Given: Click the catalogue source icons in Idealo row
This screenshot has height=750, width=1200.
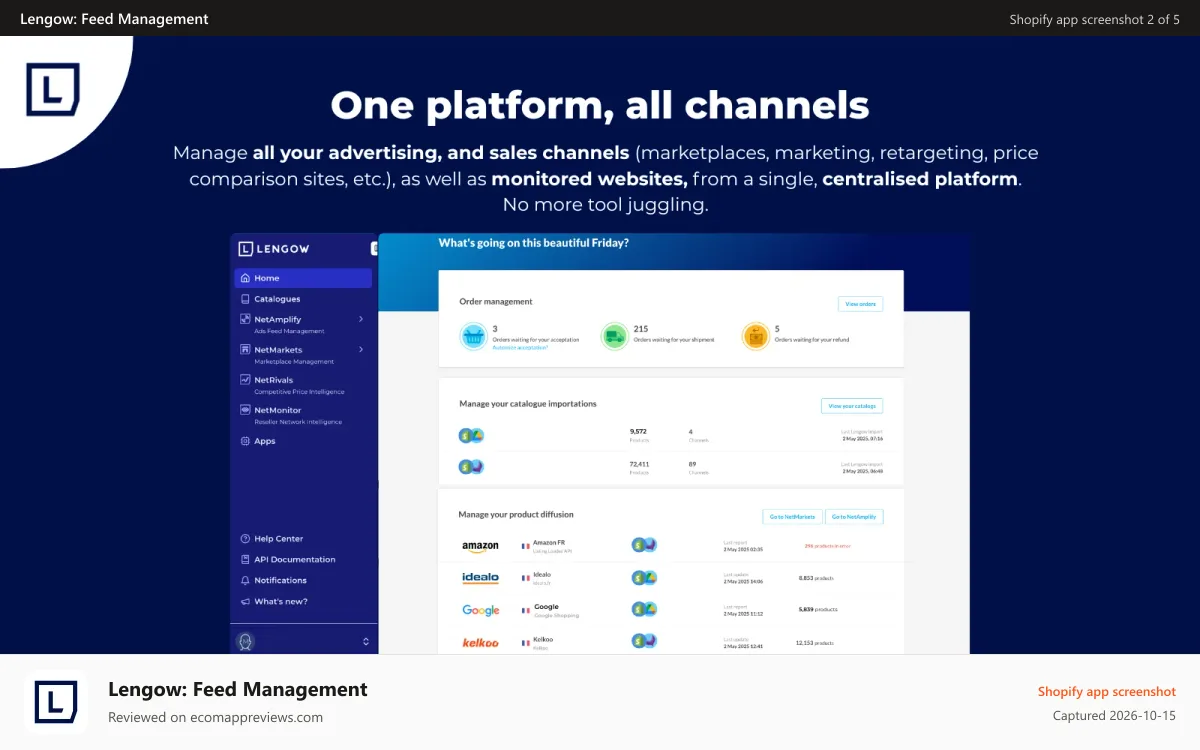Looking at the screenshot, I should (x=644, y=577).
